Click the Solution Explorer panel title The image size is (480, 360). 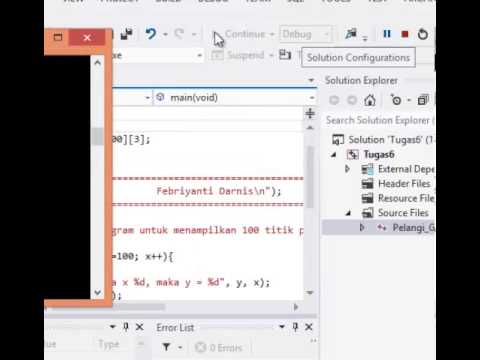pos(361,80)
